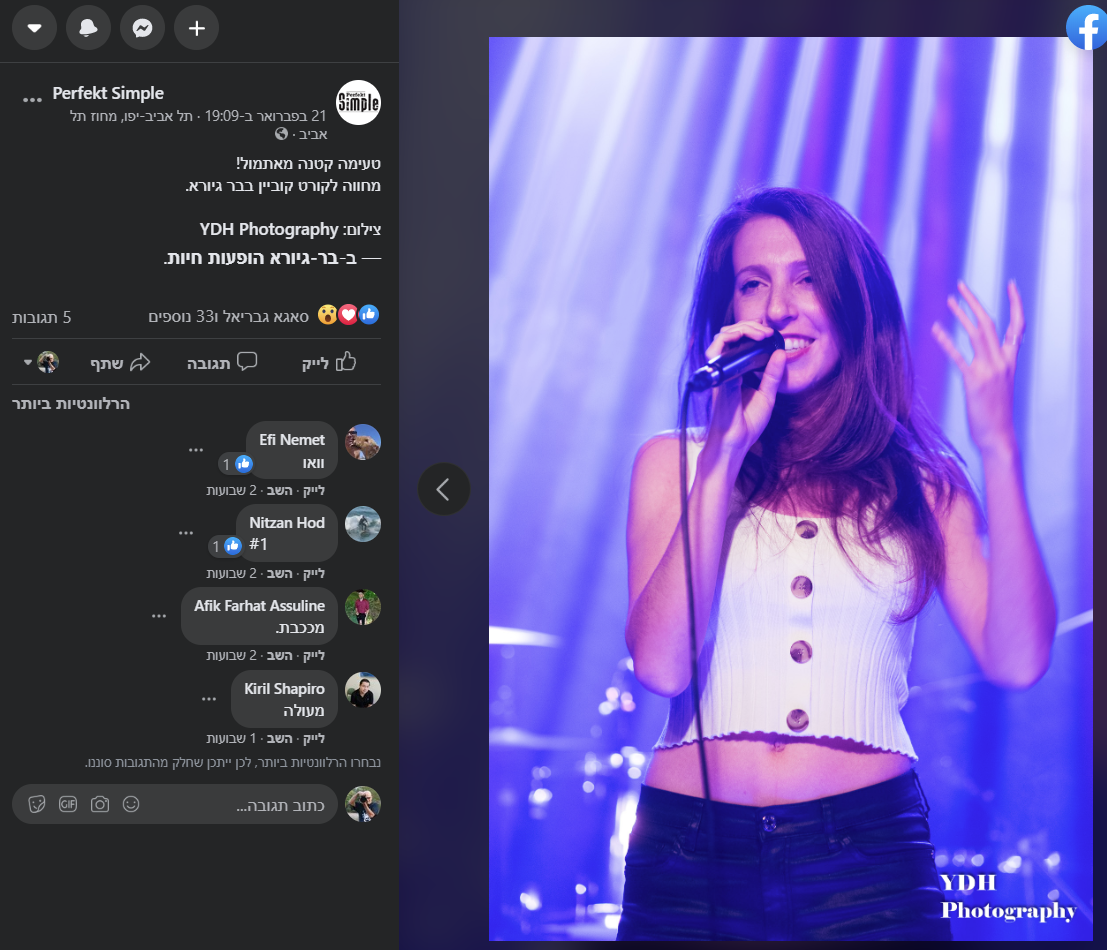Add a GIF to the comment
This screenshot has height=950, width=1107.
[x=68, y=804]
